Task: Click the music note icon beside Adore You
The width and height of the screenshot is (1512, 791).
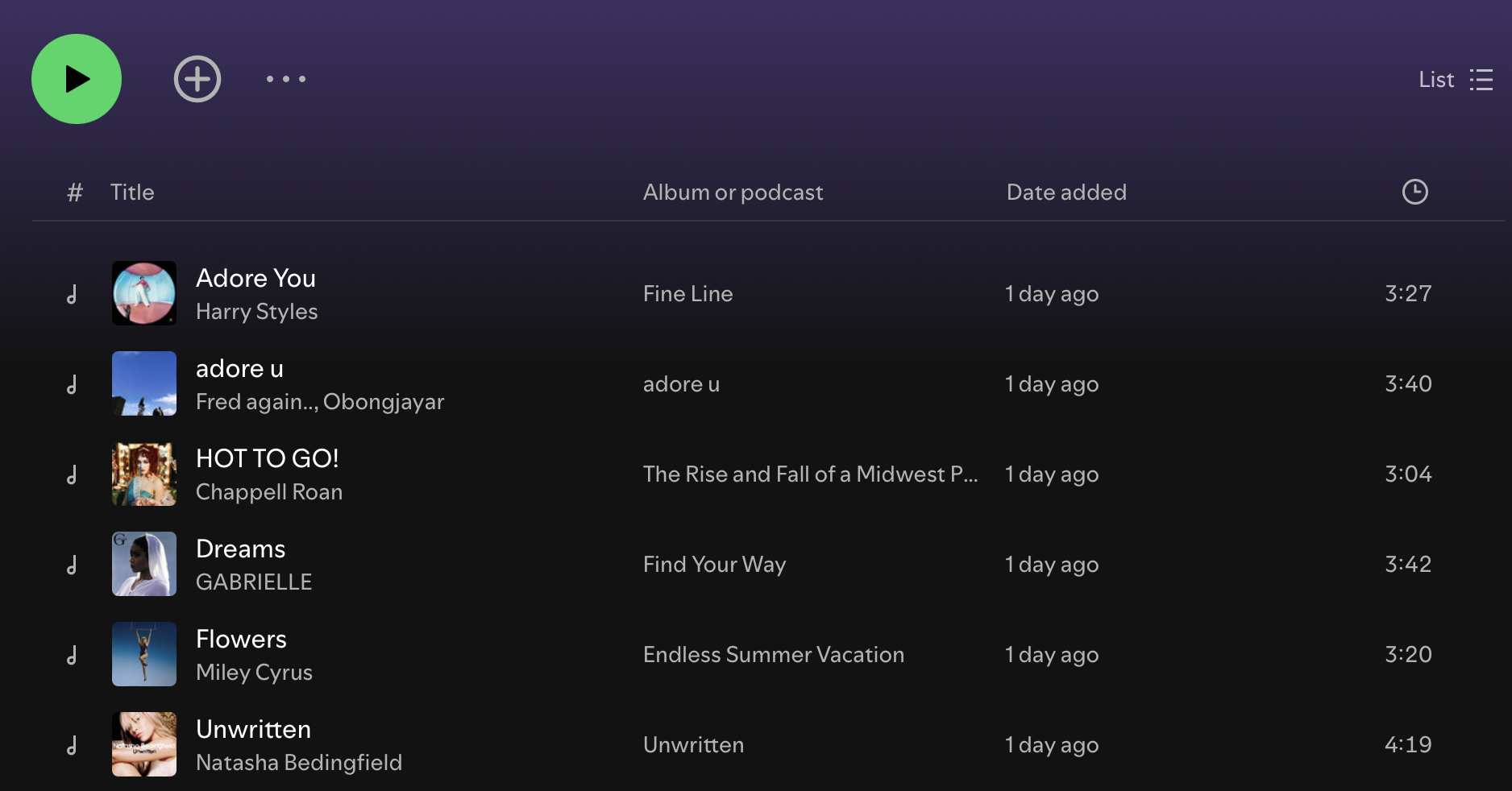Action: pos(73,294)
